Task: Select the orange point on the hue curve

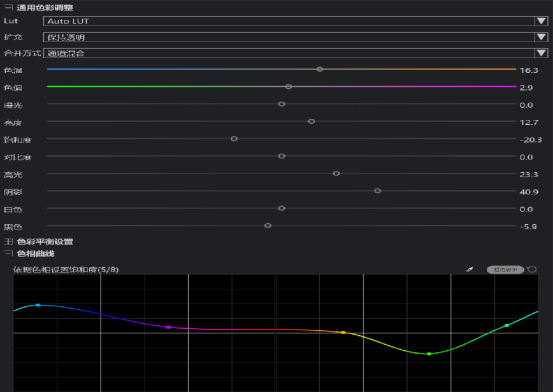Action: click(x=343, y=332)
